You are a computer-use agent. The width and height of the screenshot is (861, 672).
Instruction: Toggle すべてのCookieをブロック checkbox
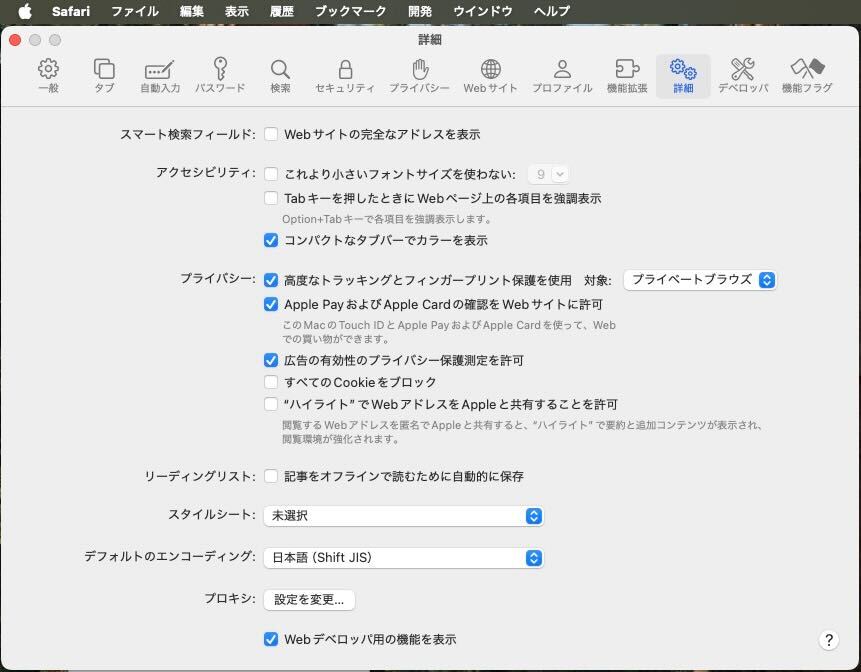tap(271, 382)
